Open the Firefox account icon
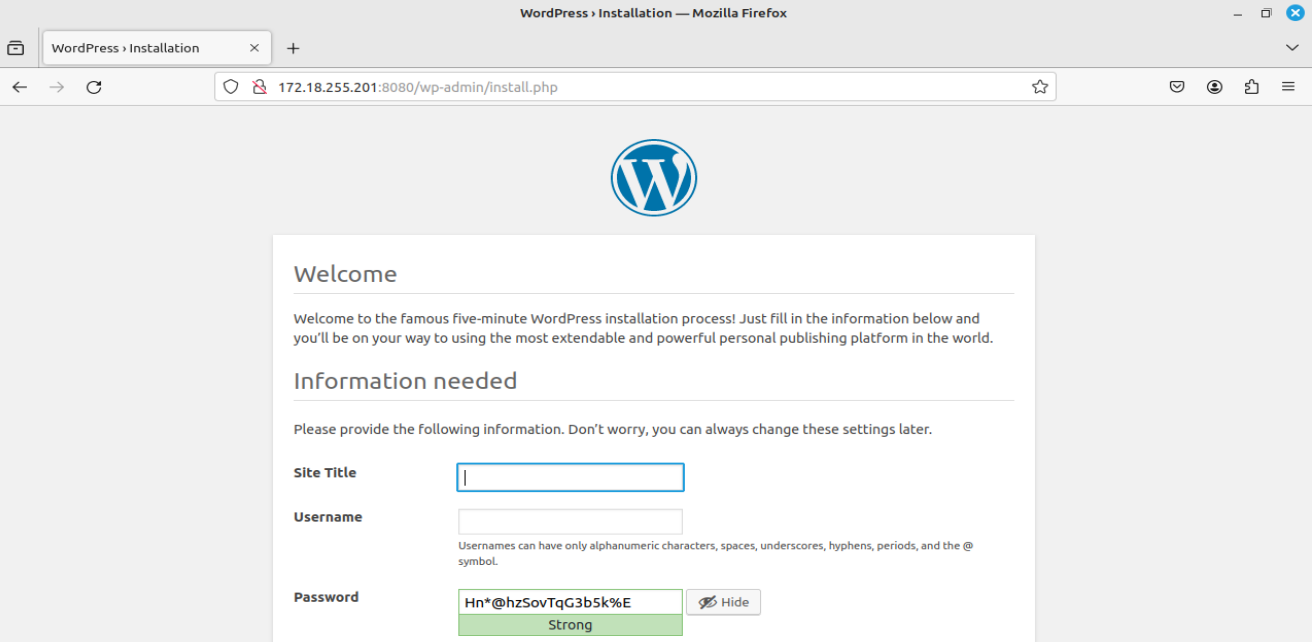This screenshot has width=1312, height=642. coord(1215,87)
